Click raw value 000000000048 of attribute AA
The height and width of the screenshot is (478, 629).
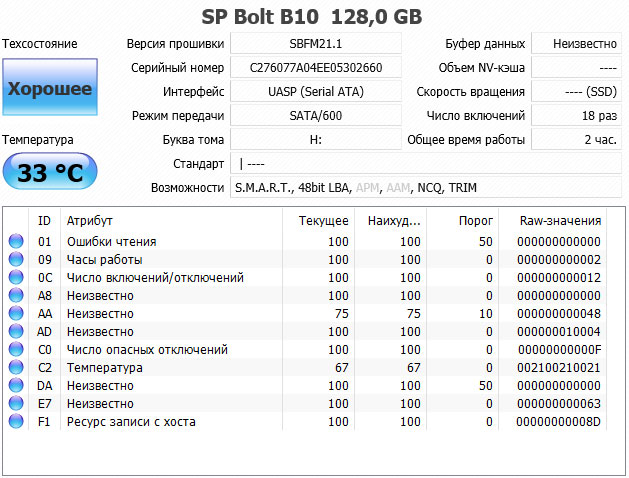point(559,314)
